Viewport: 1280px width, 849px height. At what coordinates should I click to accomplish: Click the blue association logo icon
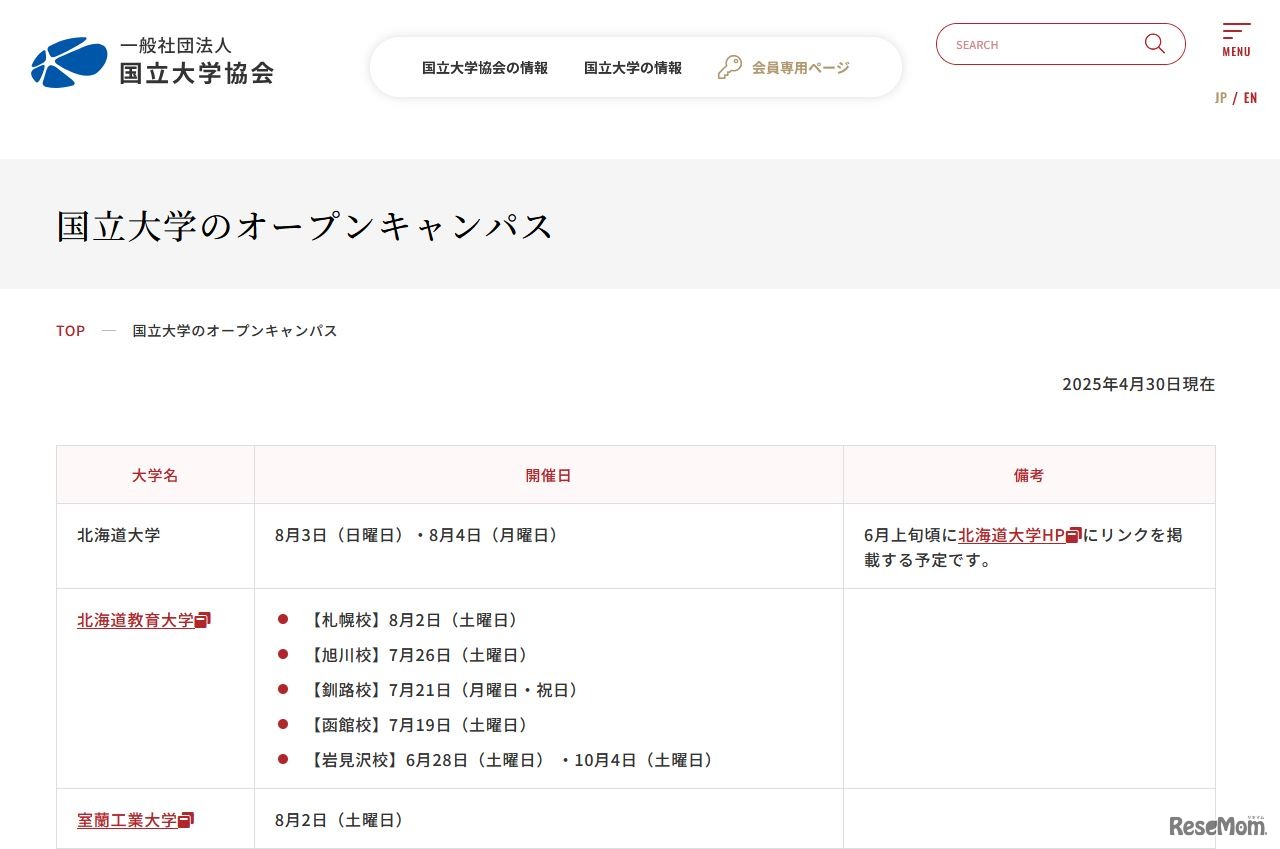coord(69,62)
